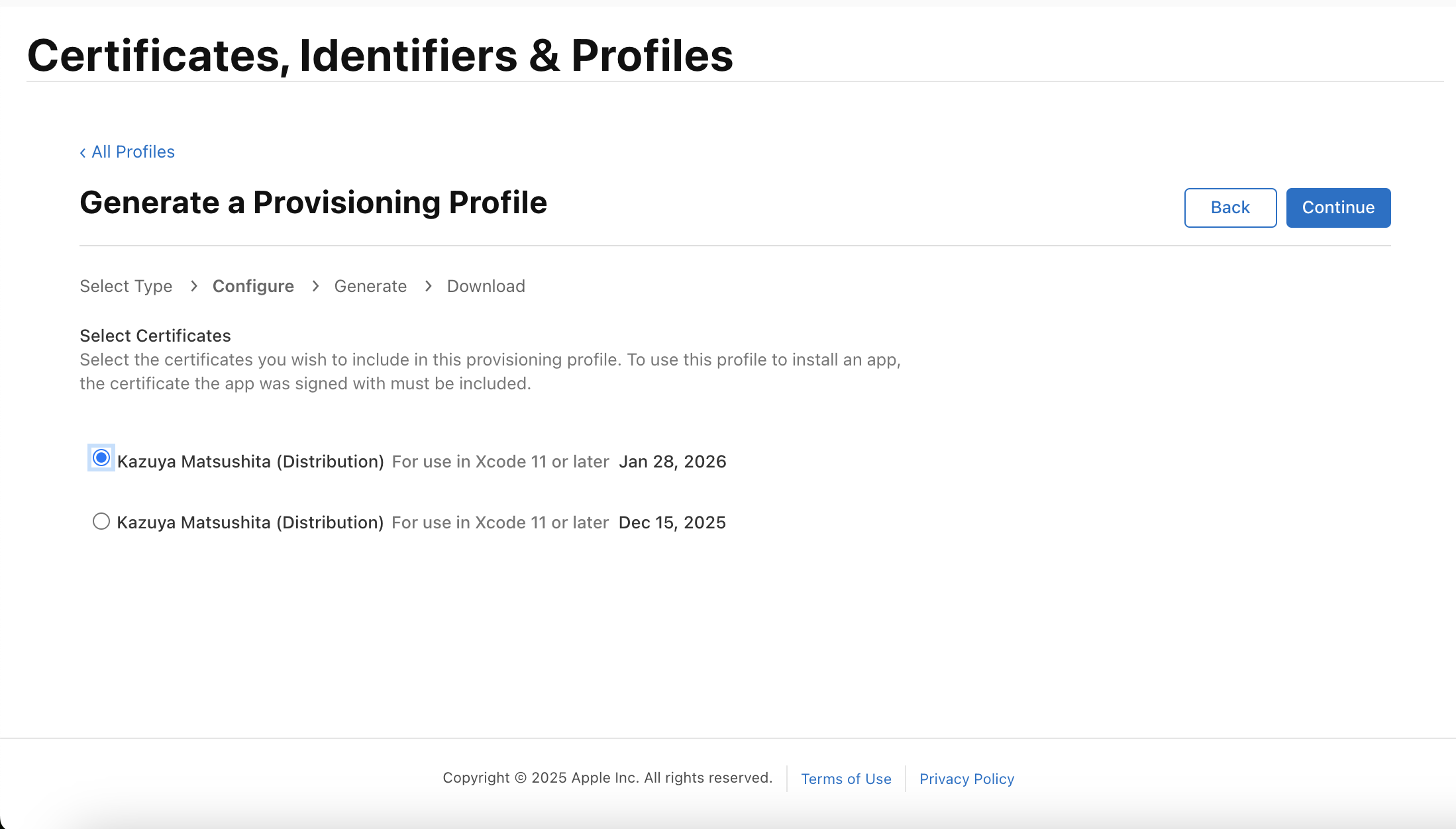The width and height of the screenshot is (1456, 829).
Task: Select the Select Type breadcrumb step
Action: click(x=126, y=286)
